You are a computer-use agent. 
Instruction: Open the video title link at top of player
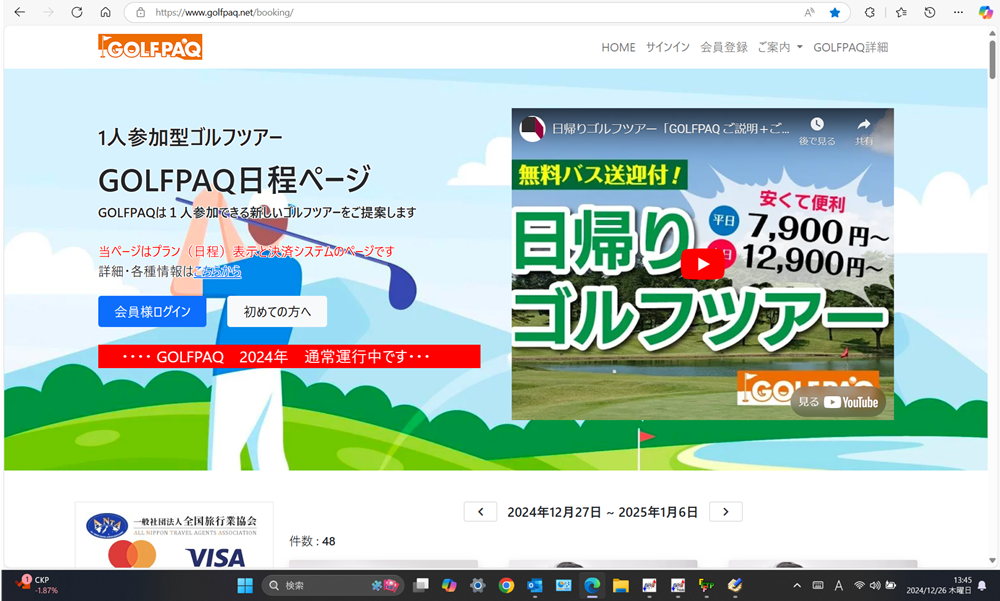[670, 128]
